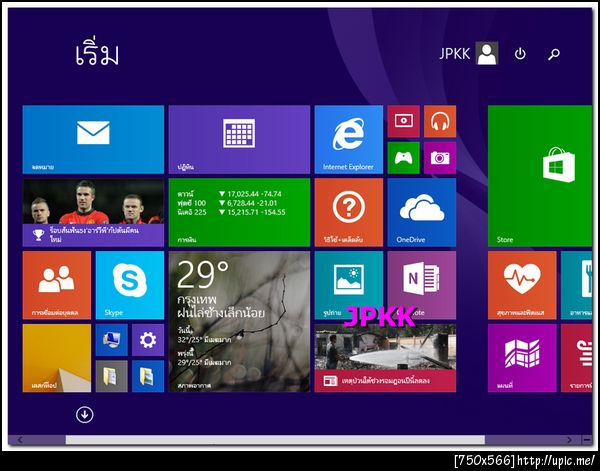Open the OneDrive tile
The width and height of the screenshot is (600, 471).
422,212
